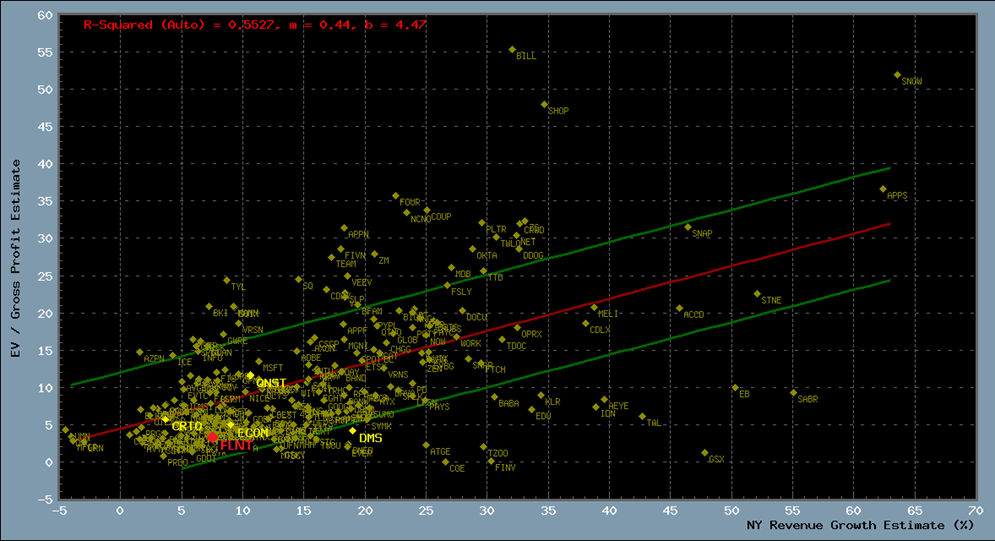Viewport: 995px width, 541px height.
Task: Click the NET ticker label
Action: pyautogui.click(x=528, y=242)
